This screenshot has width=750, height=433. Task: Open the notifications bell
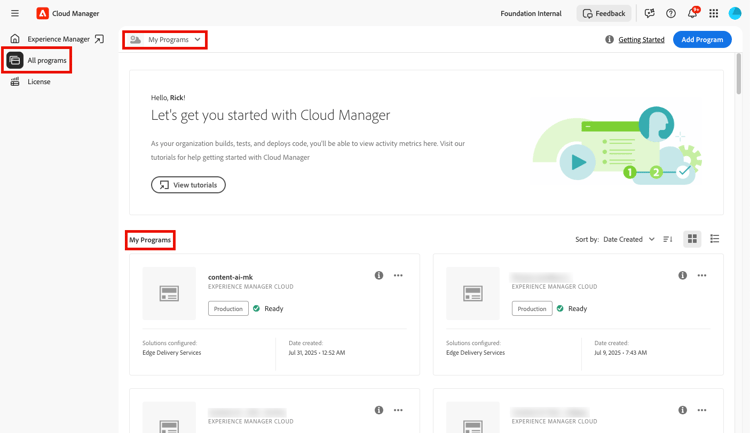click(x=693, y=13)
